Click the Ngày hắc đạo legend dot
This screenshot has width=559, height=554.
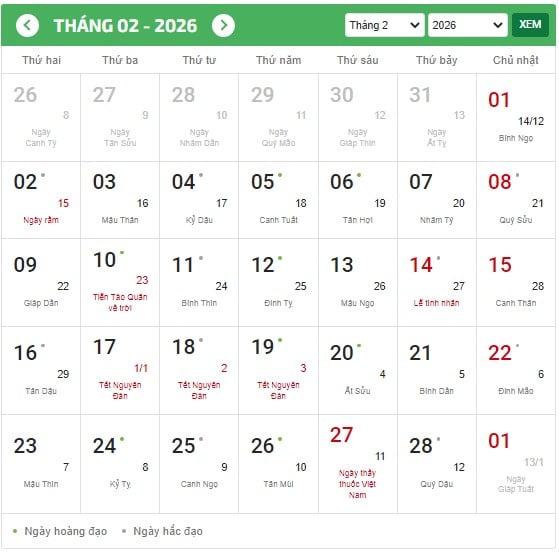(124, 531)
